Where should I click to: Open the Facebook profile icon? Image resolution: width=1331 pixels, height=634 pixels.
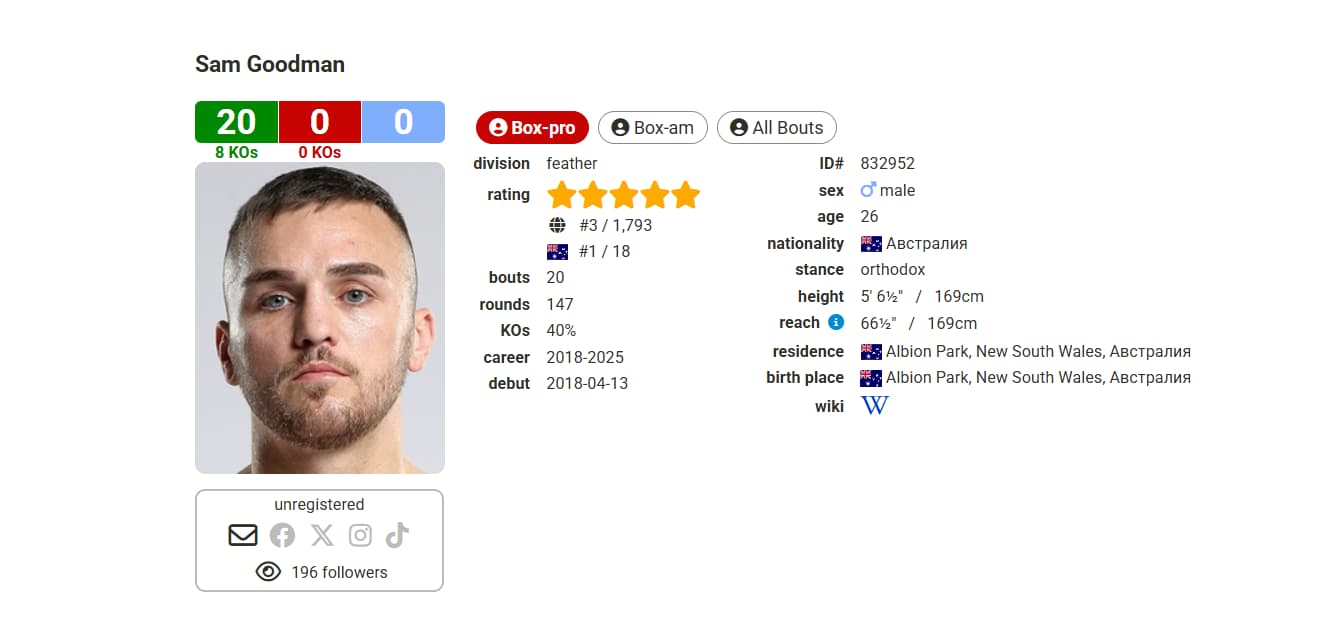pos(282,536)
